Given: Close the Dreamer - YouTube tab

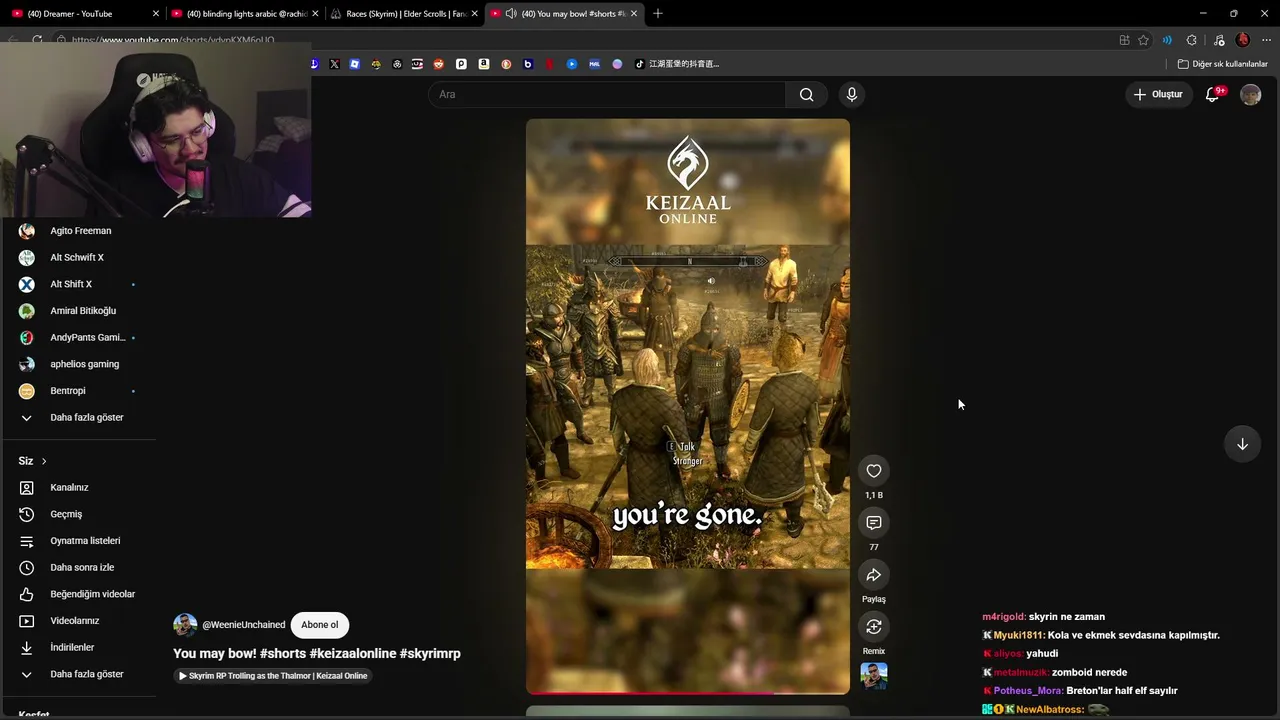Looking at the screenshot, I should (x=155, y=14).
